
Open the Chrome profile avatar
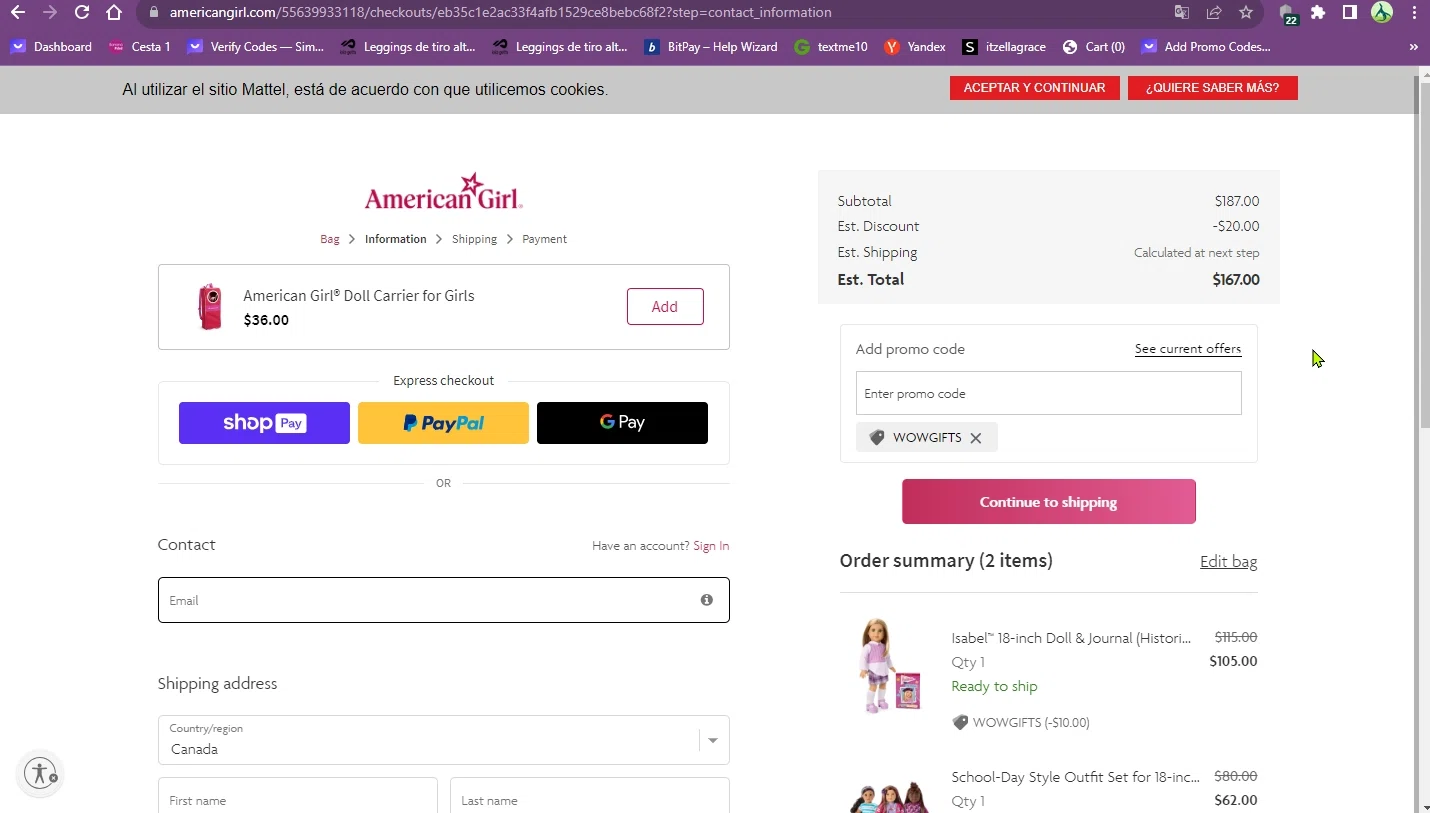(1382, 13)
